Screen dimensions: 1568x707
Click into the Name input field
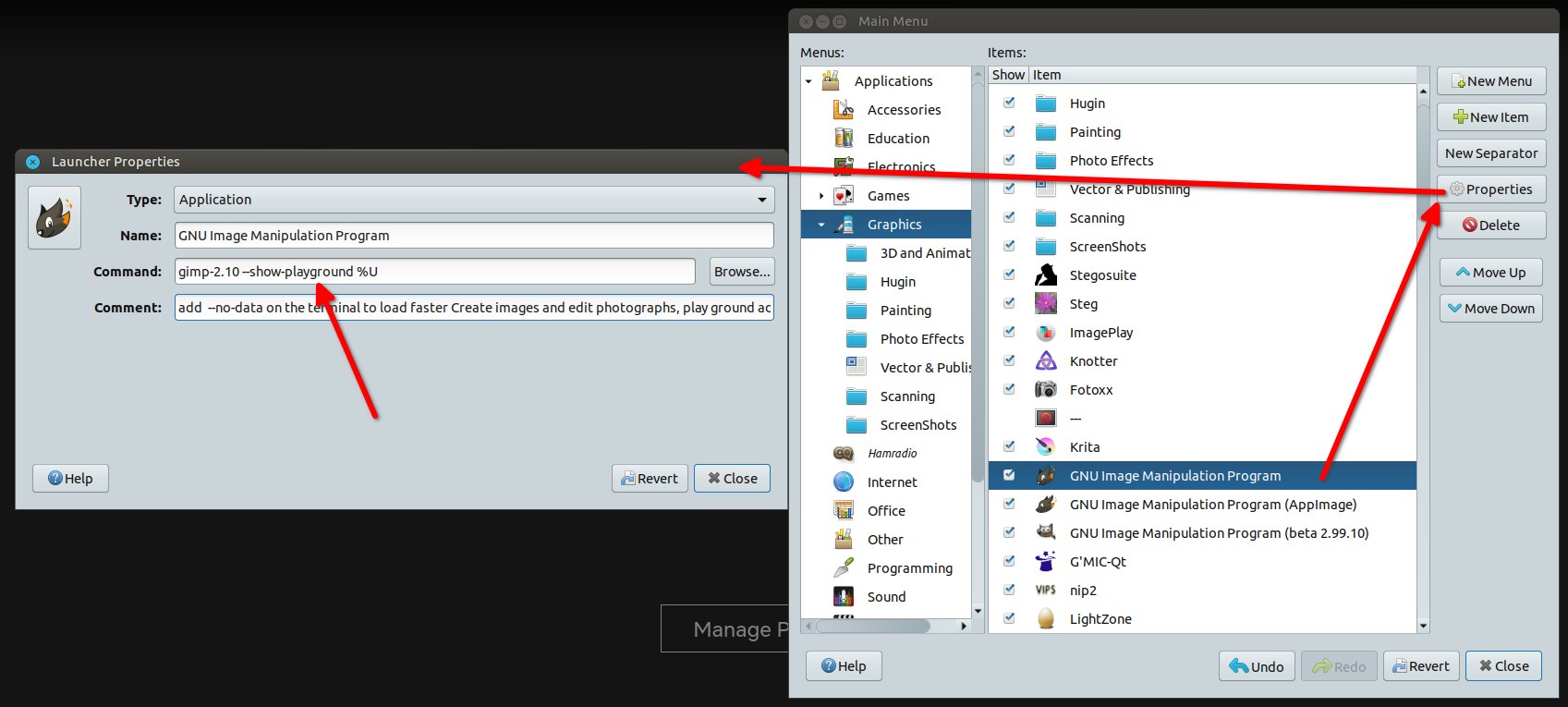click(x=474, y=236)
